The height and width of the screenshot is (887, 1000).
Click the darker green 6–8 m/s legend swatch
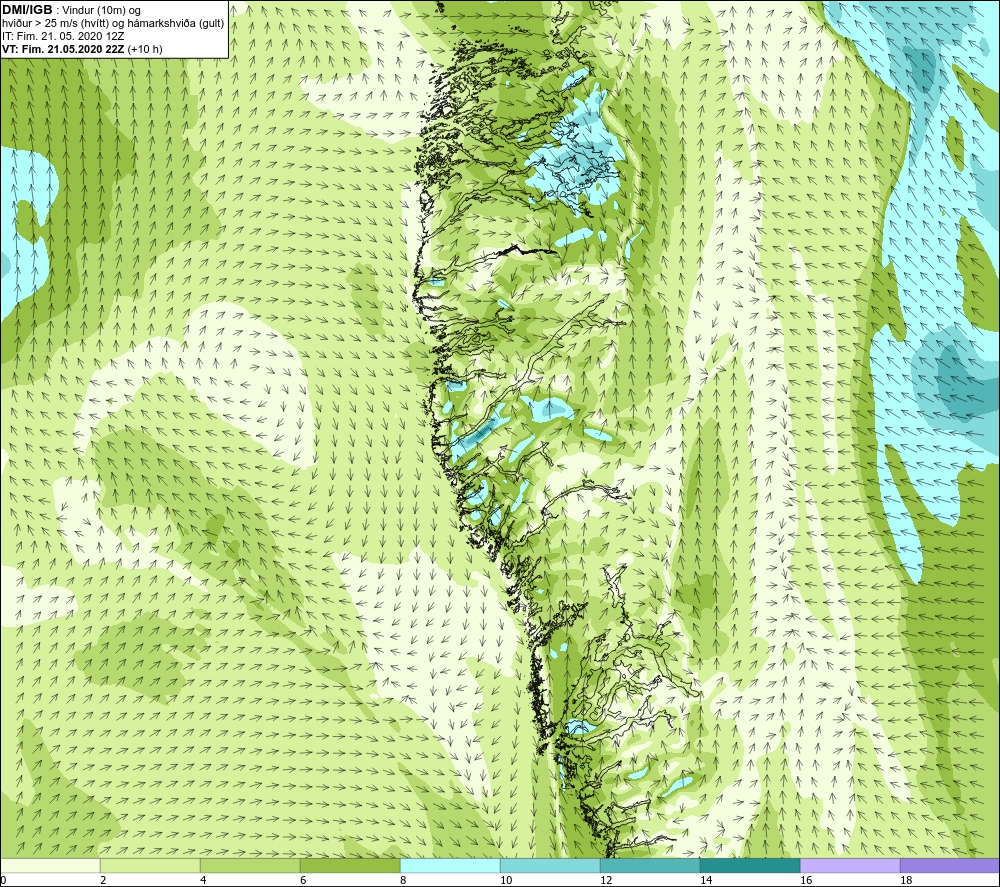click(350, 865)
